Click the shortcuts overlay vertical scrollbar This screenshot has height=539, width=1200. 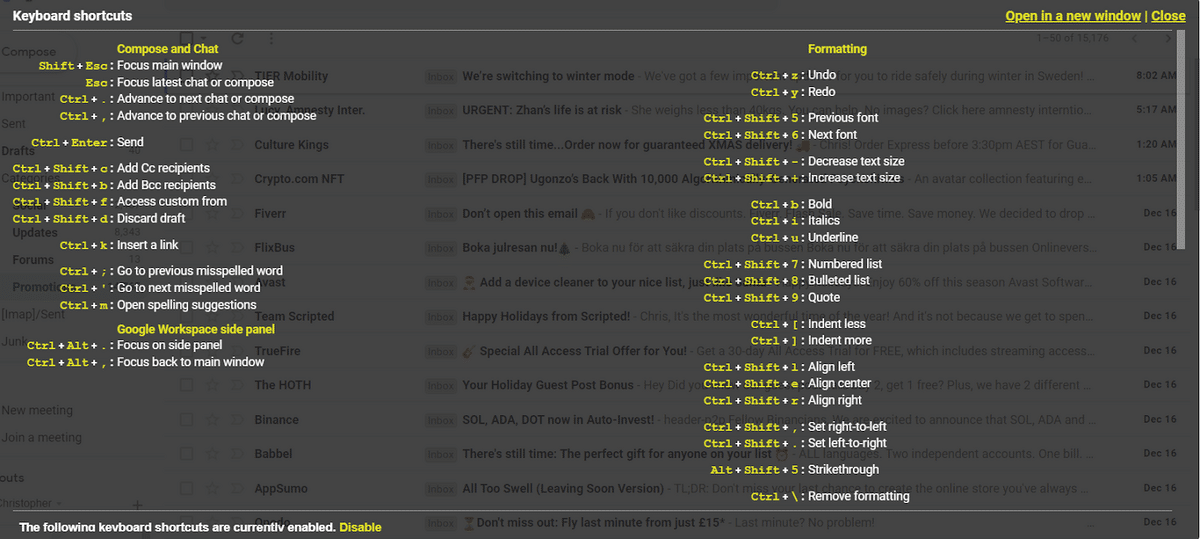pos(1180,140)
